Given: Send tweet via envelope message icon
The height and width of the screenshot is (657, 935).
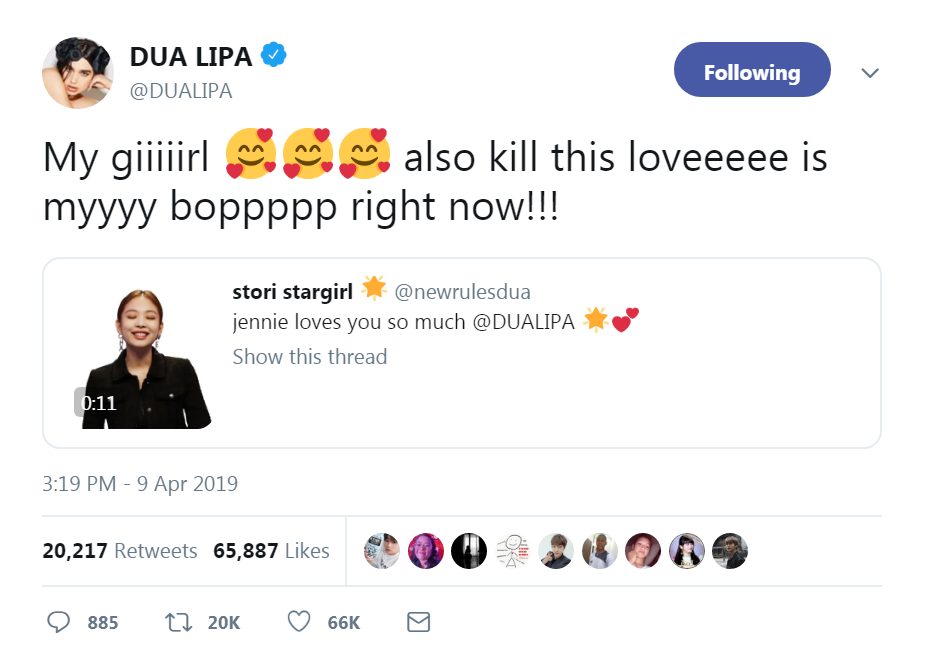Looking at the screenshot, I should tap(418, 622).
